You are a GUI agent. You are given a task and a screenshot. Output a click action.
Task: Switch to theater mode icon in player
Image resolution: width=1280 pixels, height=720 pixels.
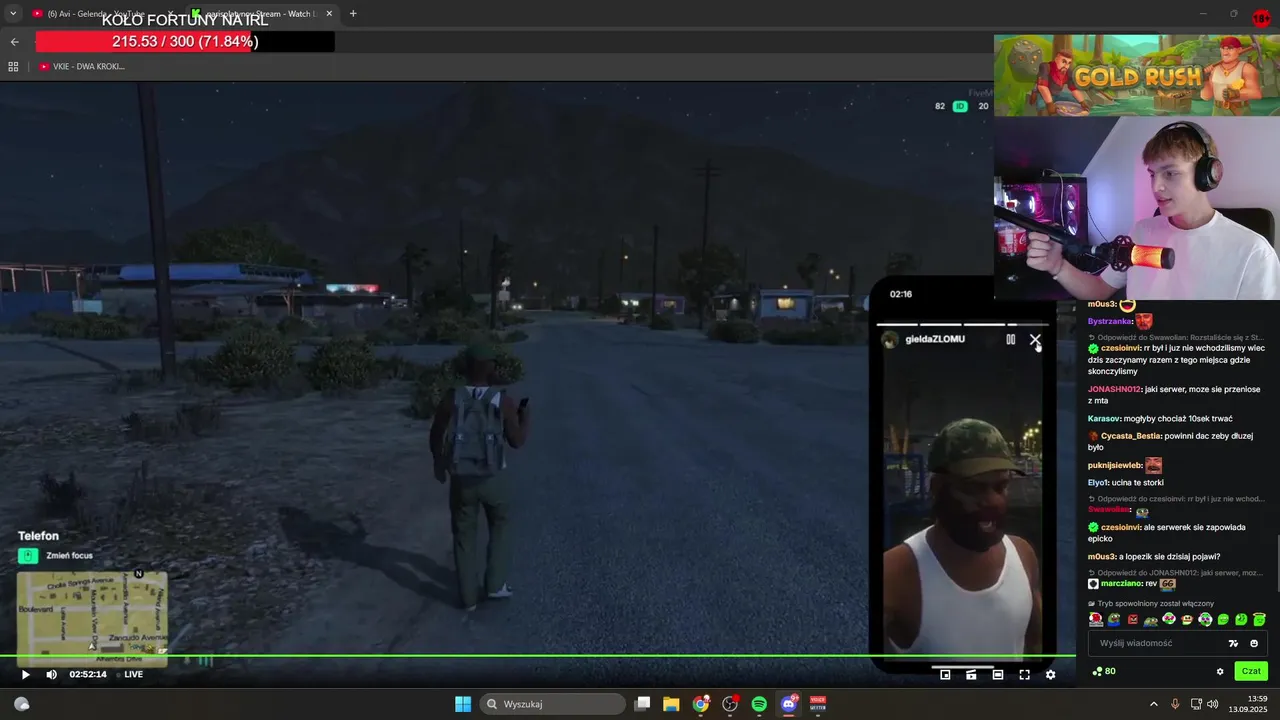pyautogui.click(x=997, y=675)
